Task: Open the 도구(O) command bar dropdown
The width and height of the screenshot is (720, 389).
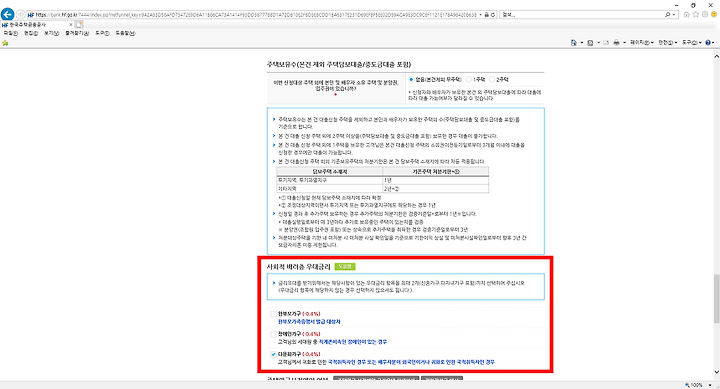Action: [x=692, y=42]
